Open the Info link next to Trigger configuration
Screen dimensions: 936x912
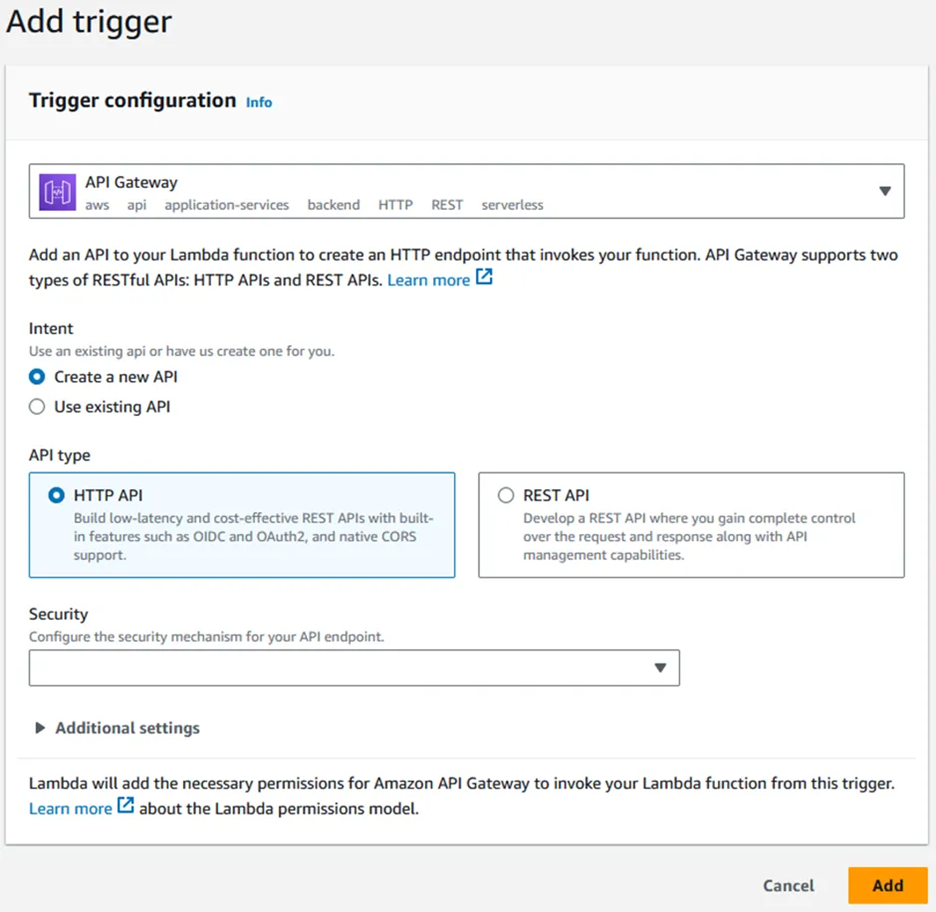coord(258,102)
